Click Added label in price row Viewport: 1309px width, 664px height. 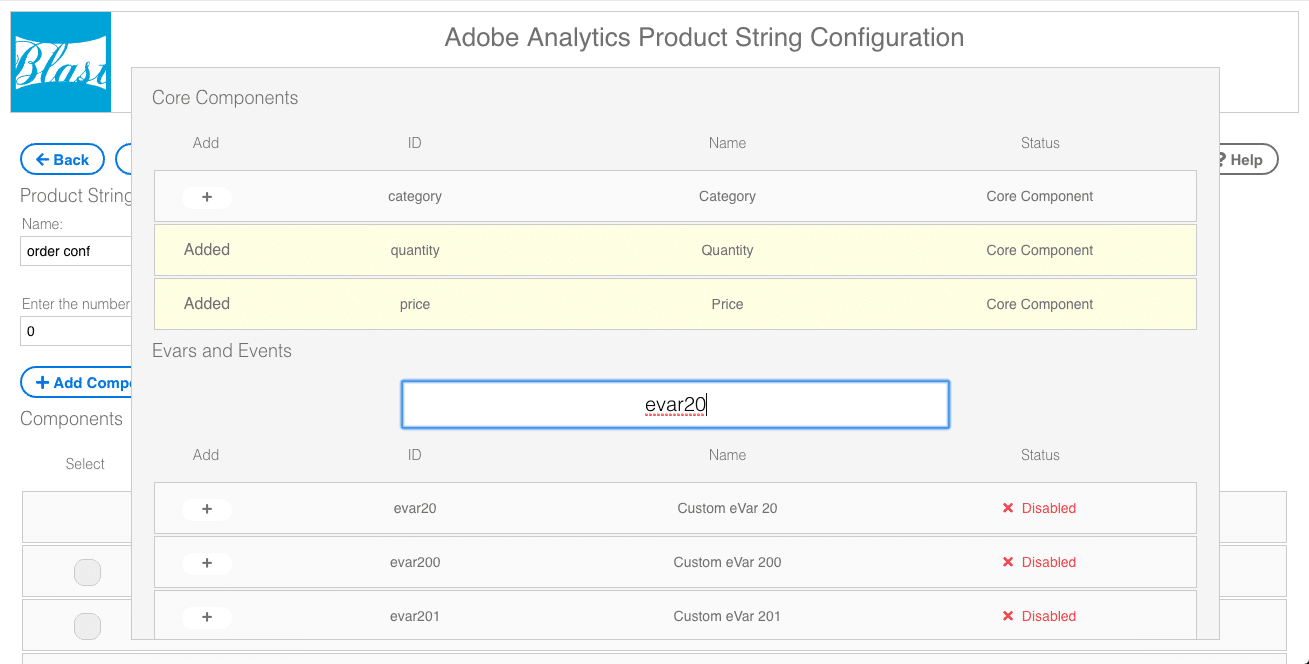point(207,304)
